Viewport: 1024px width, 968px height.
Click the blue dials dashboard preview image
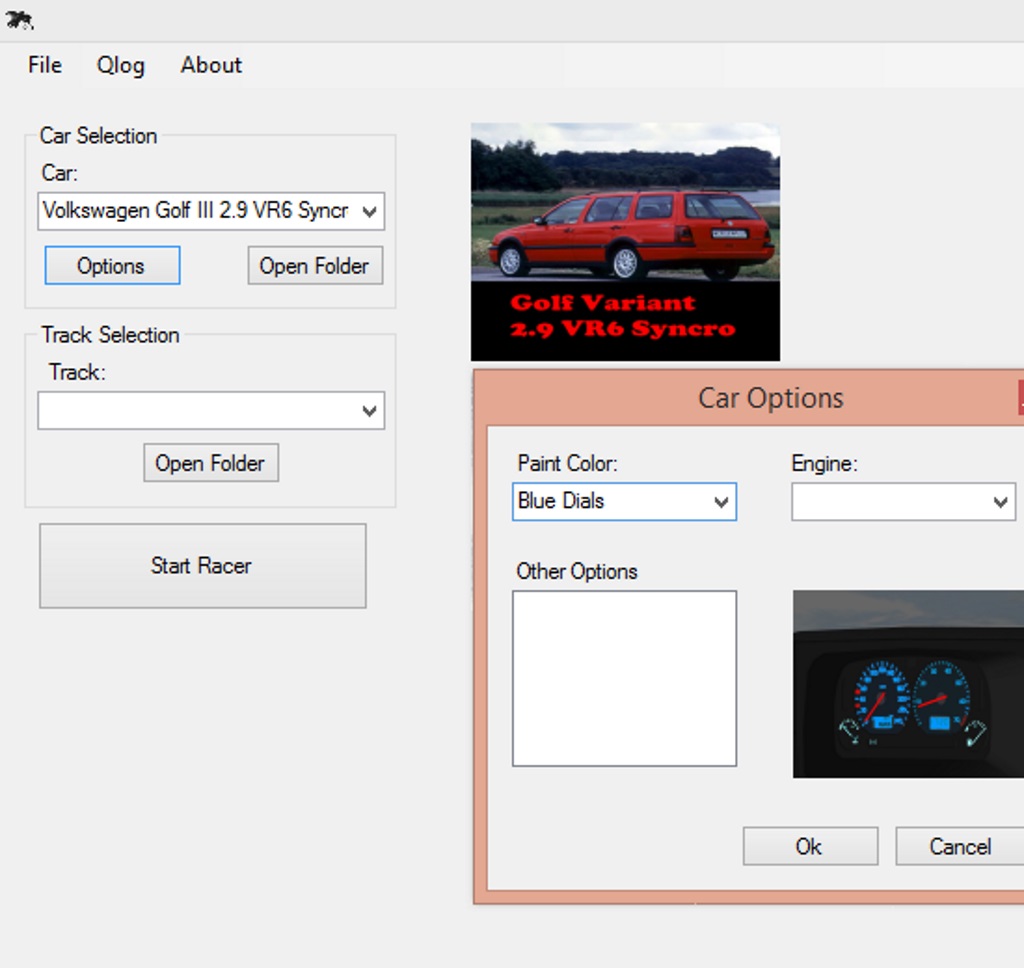tap(908, 684)
